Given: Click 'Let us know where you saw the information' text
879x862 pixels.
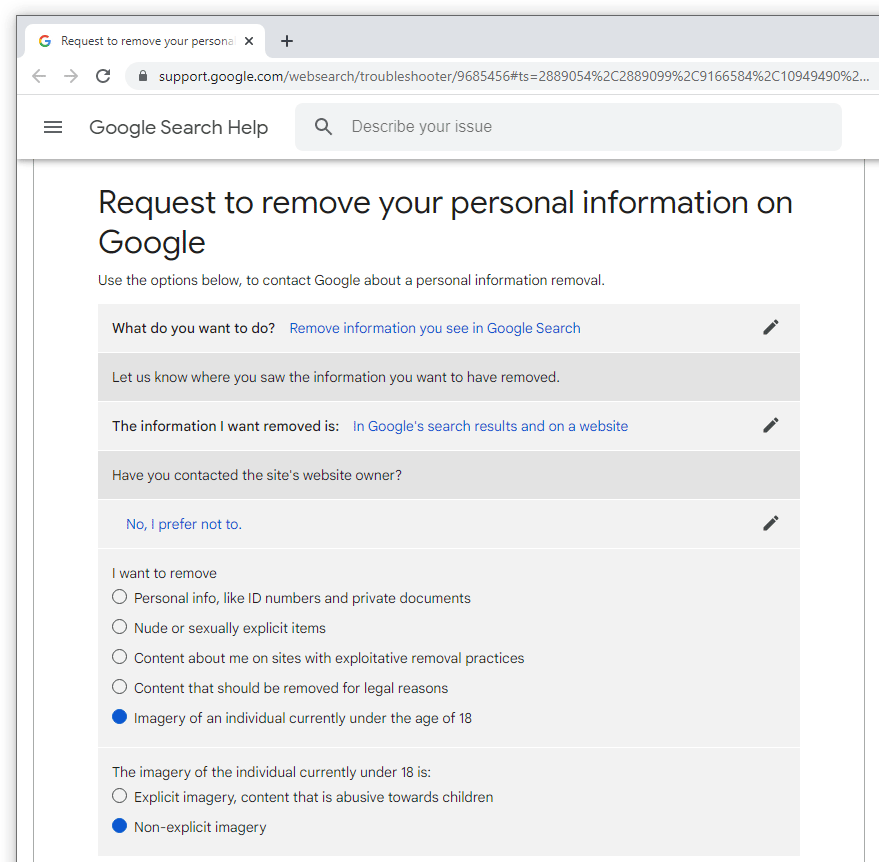Looking at the screenshot, I should click(336, 377).
